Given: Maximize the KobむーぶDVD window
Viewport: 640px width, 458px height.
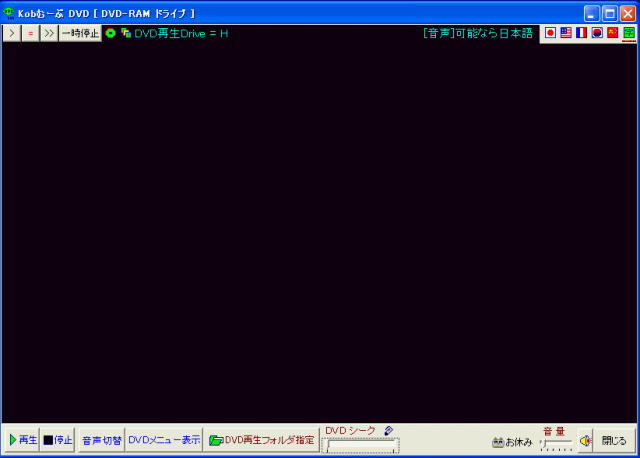Looking at the screenshot, I should (x=610, y=13).
